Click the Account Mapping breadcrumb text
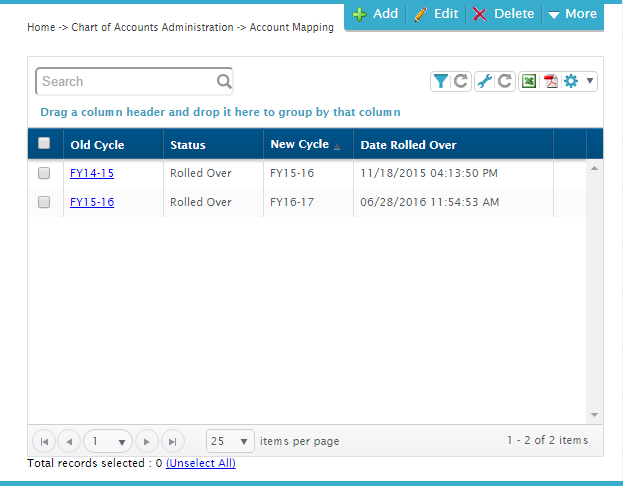The height and width of the screenshot is (486, 623). point(292,27)
